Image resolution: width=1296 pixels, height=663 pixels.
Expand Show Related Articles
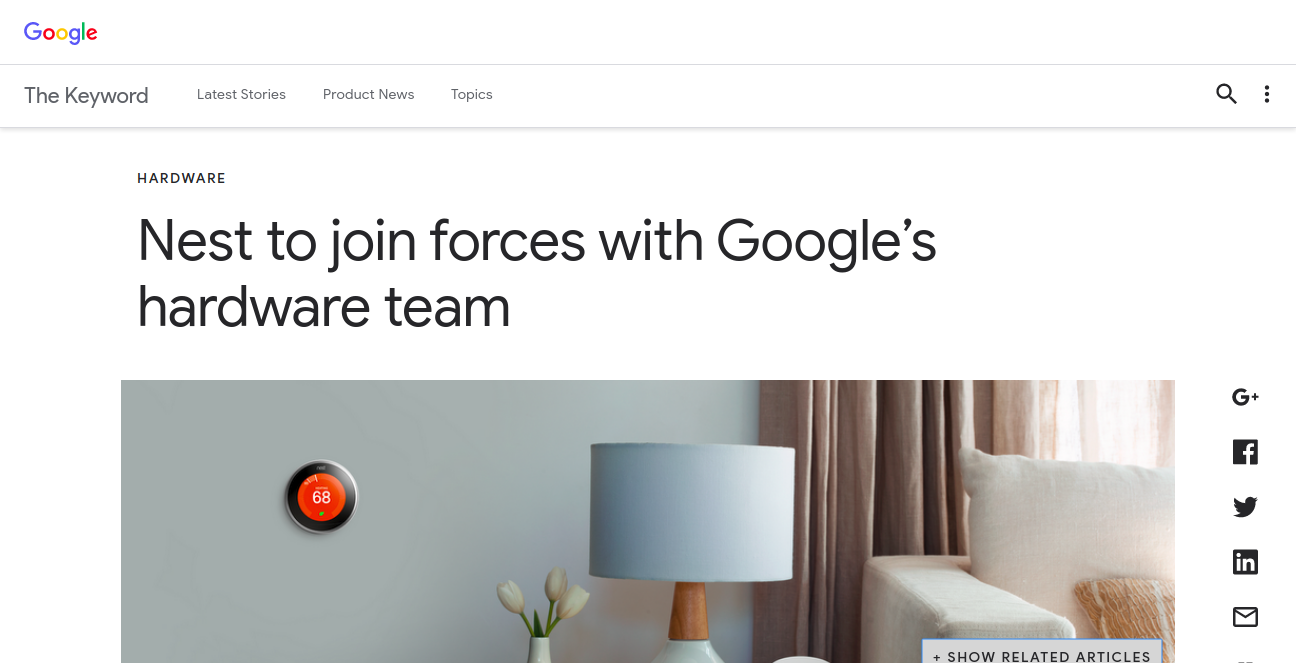pyautogui.click(x=1041, y=652)
